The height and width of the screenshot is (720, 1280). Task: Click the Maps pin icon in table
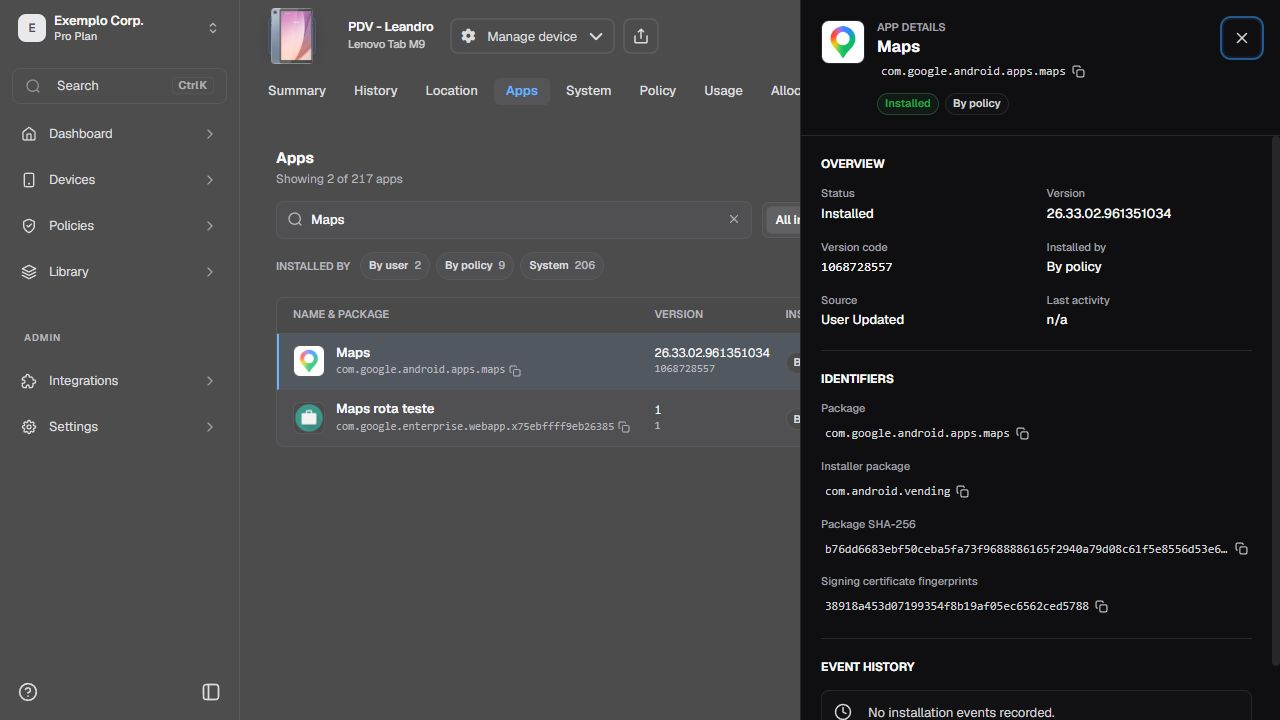pos(309,361)
